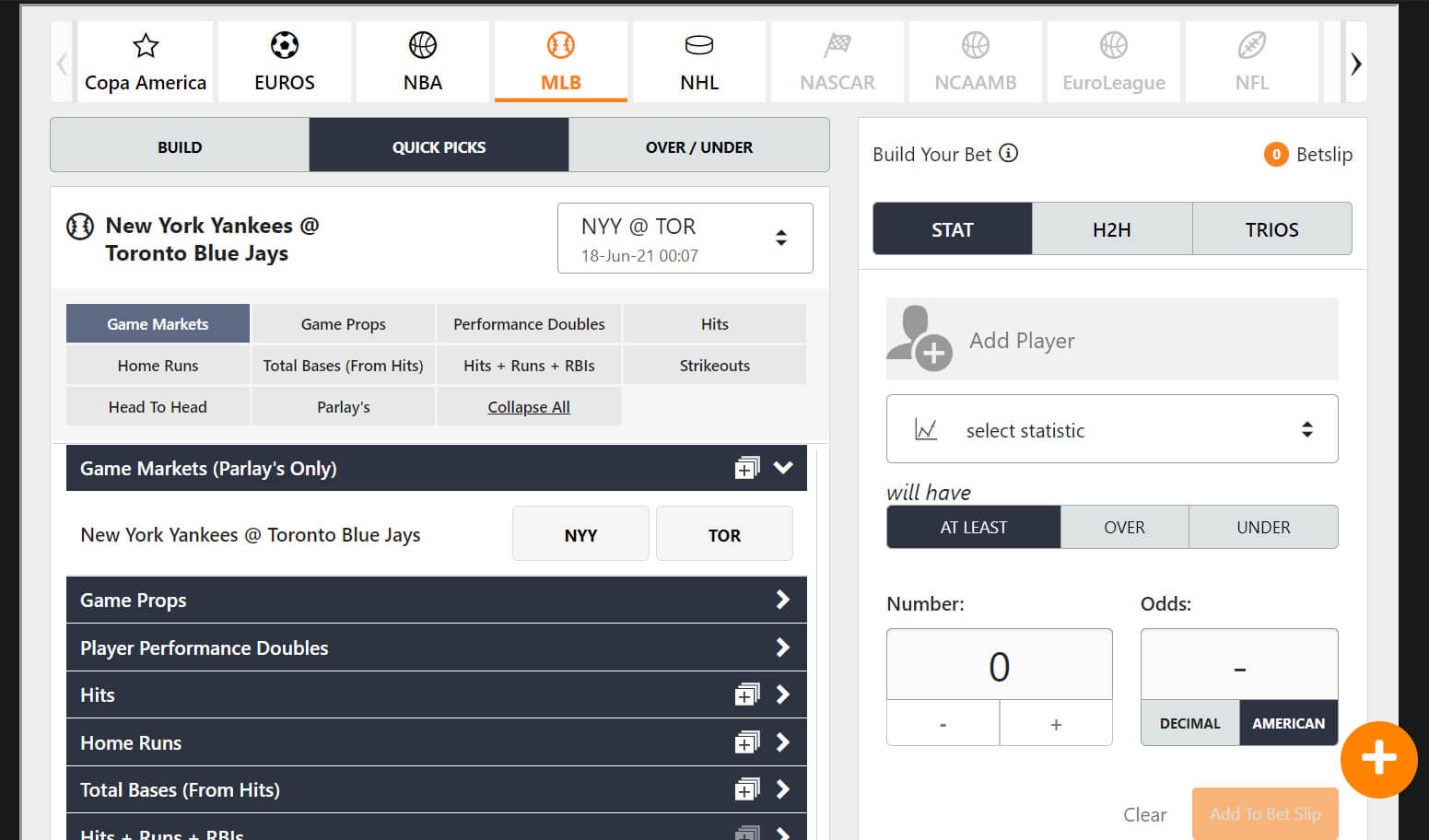Click the add-all icon in Hits row
The image size is (1429, 840).
click(x=746, y=695)
